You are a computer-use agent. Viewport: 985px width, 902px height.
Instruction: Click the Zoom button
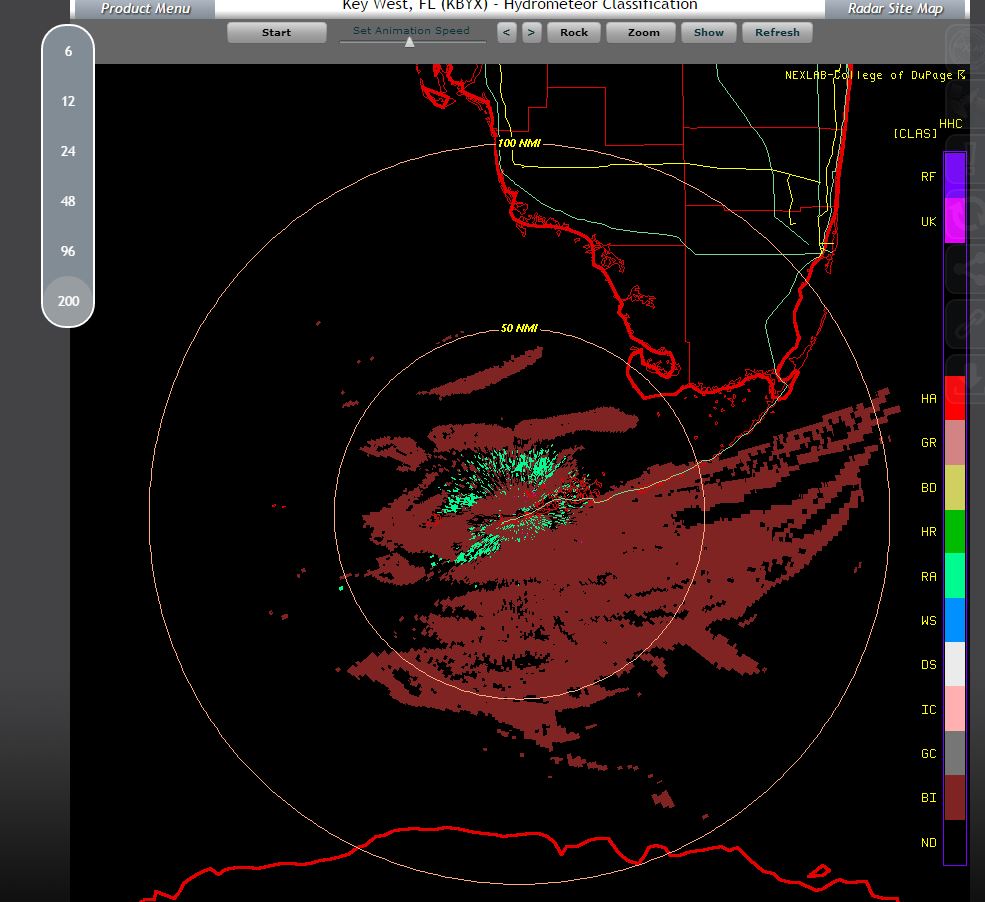643,32
